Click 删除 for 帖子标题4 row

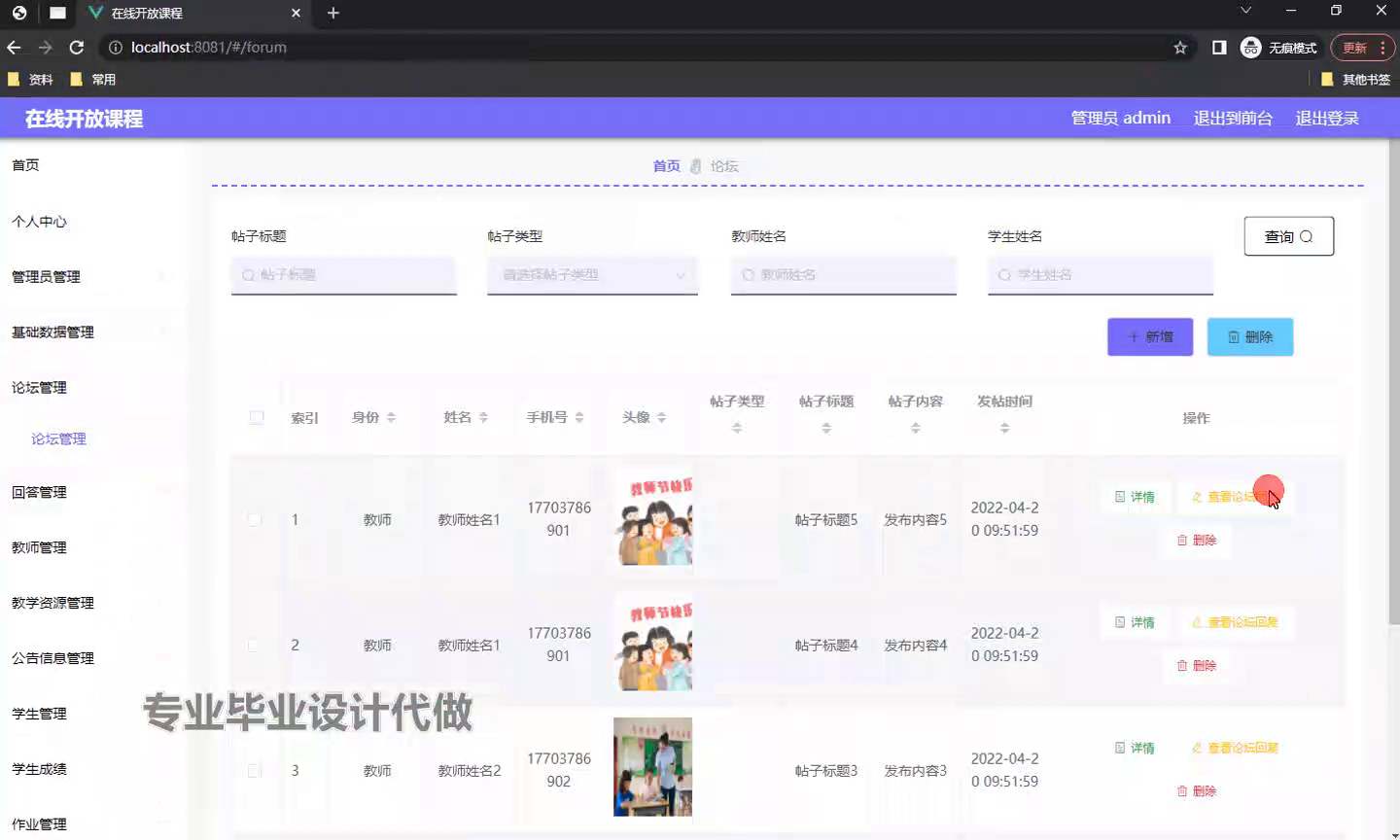point(1197,665)
